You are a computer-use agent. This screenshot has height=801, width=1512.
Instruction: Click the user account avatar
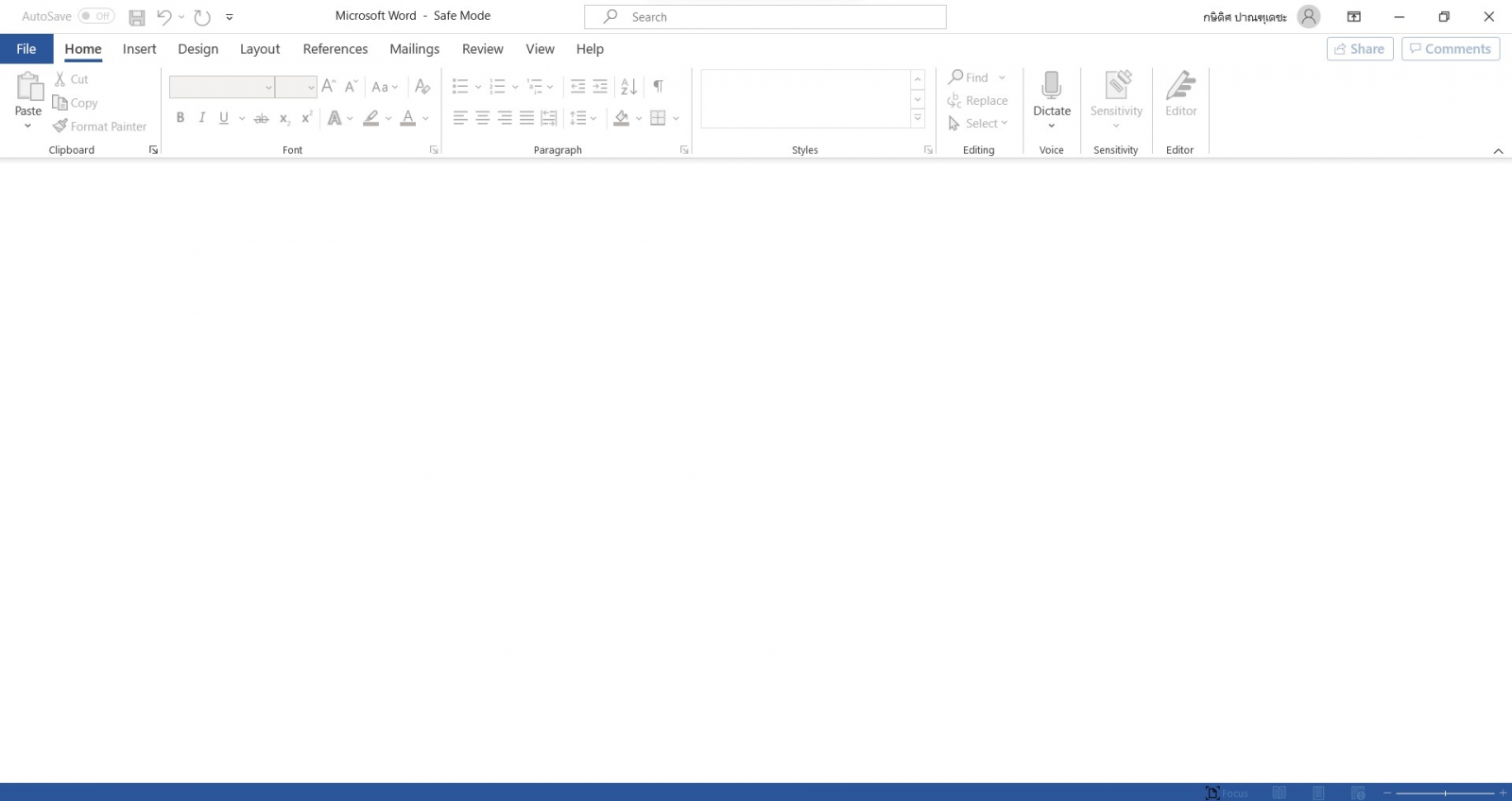coord(1309,17)
